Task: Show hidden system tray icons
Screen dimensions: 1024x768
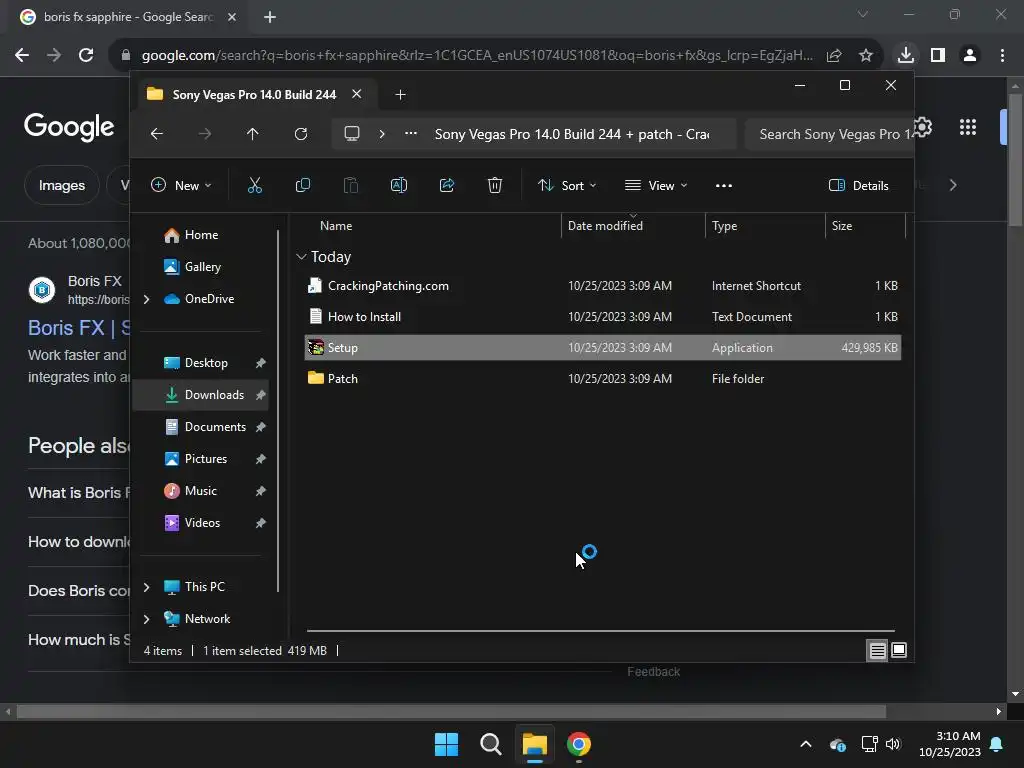Action: coord(806,744)
